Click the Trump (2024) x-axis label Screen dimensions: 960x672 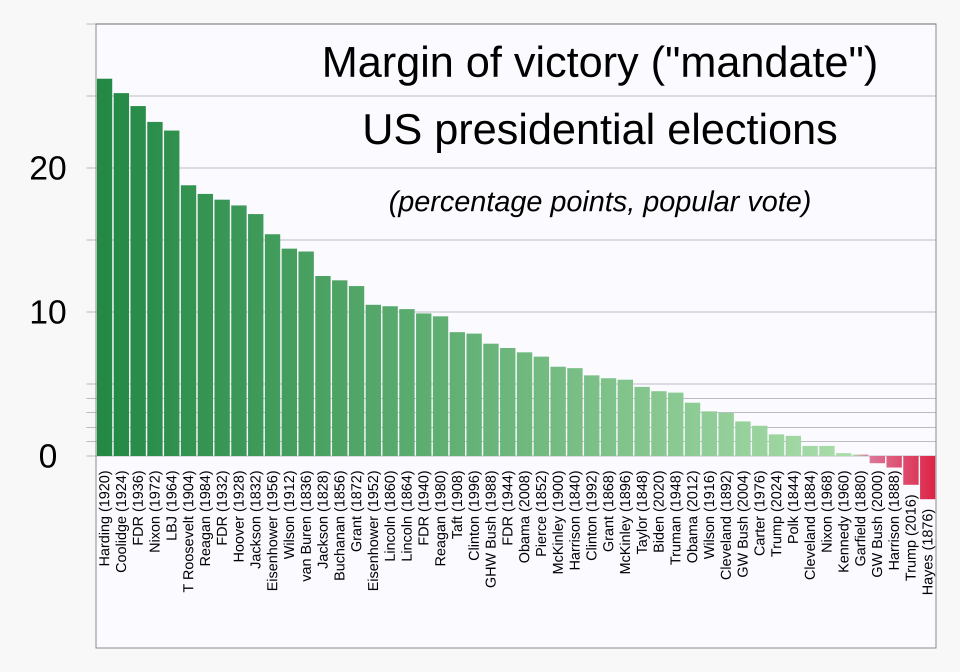(776, 514)
